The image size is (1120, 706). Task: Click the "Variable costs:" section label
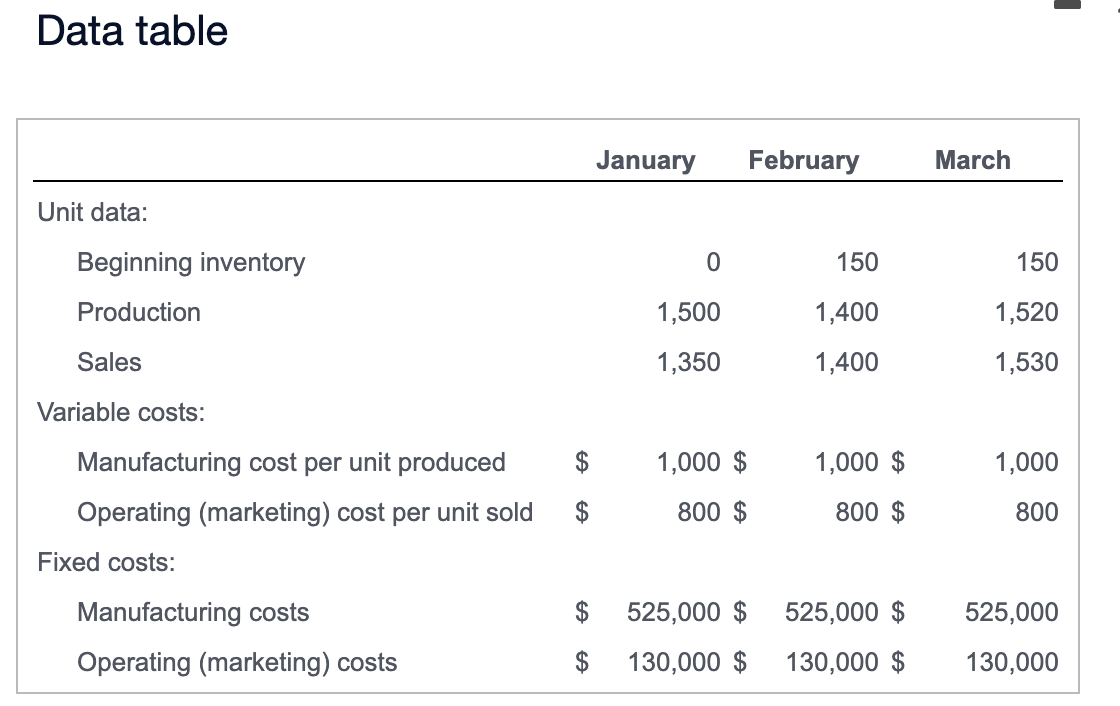[120, 412]
